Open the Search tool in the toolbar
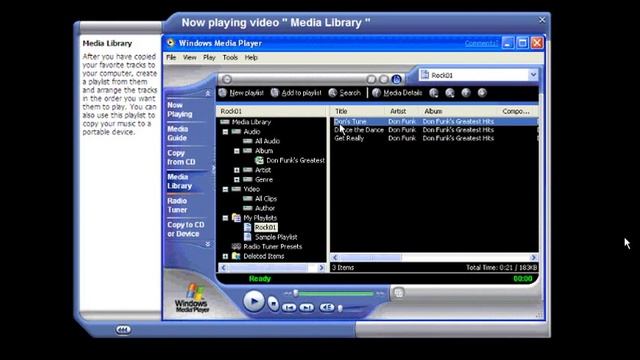The height and width of the screenshot is (360, 640). click(345, 93)
